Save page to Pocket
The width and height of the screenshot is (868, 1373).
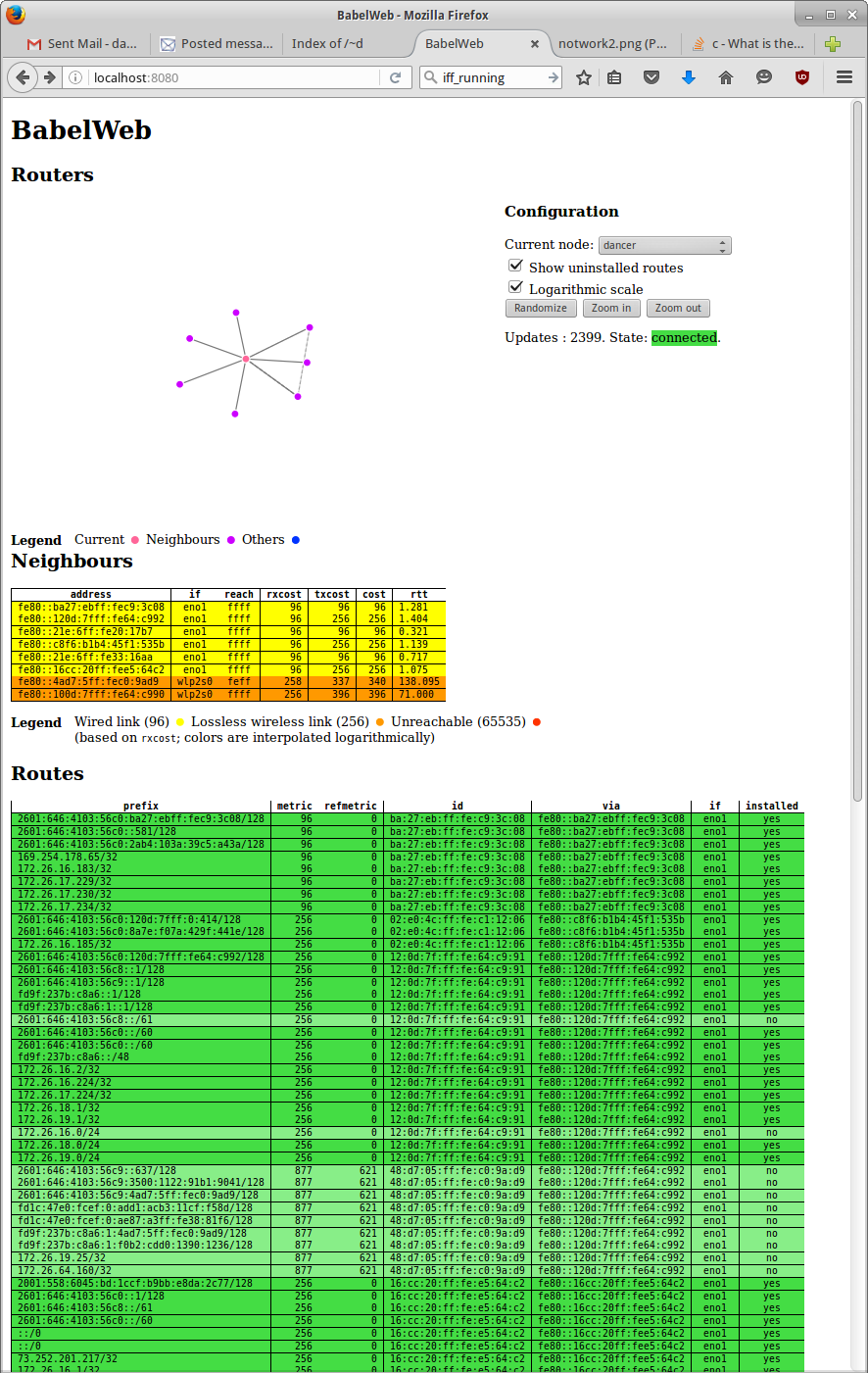click(x=651, y=77)
